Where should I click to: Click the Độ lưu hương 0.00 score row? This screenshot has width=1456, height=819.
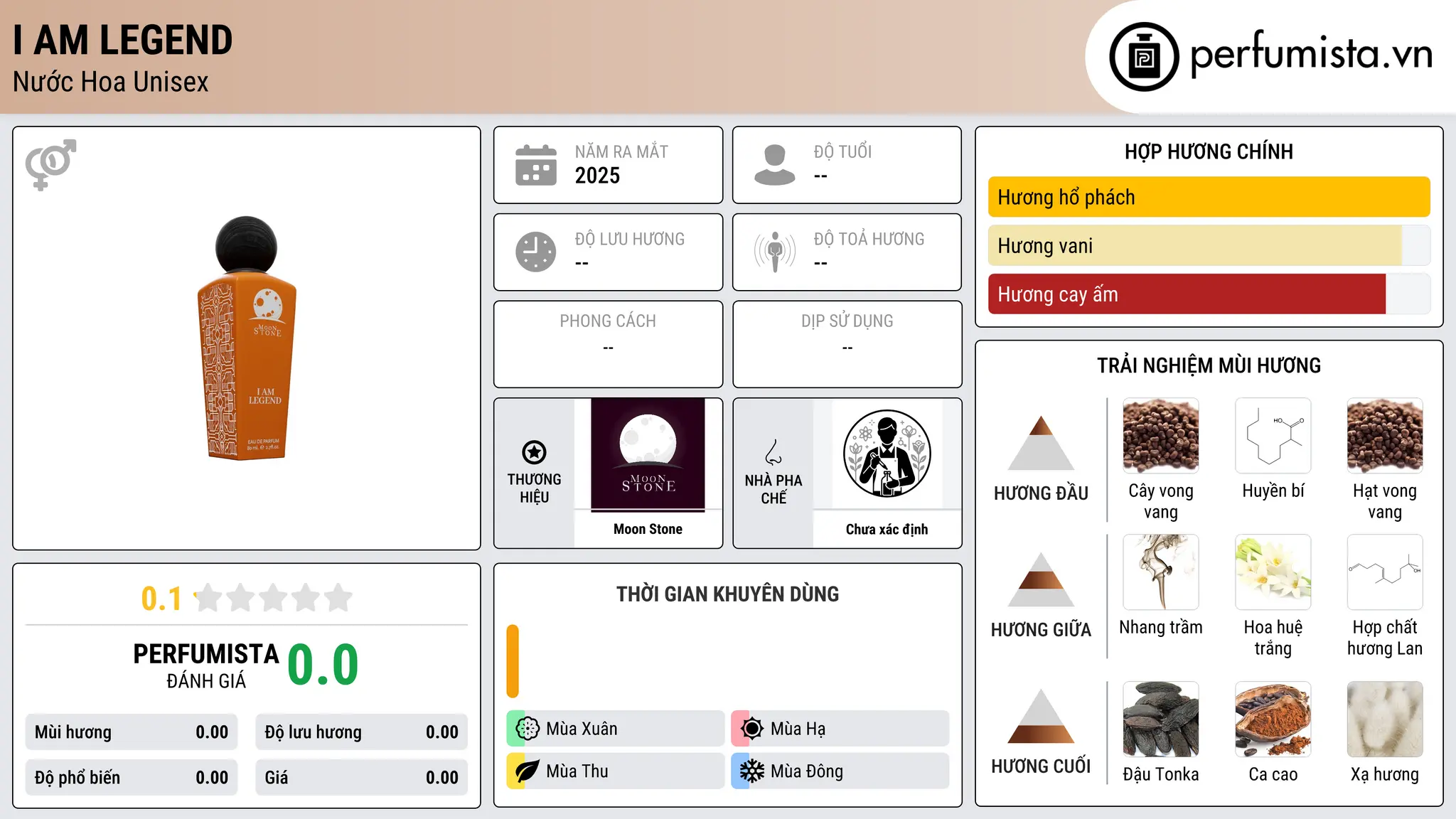pos(361,732)
